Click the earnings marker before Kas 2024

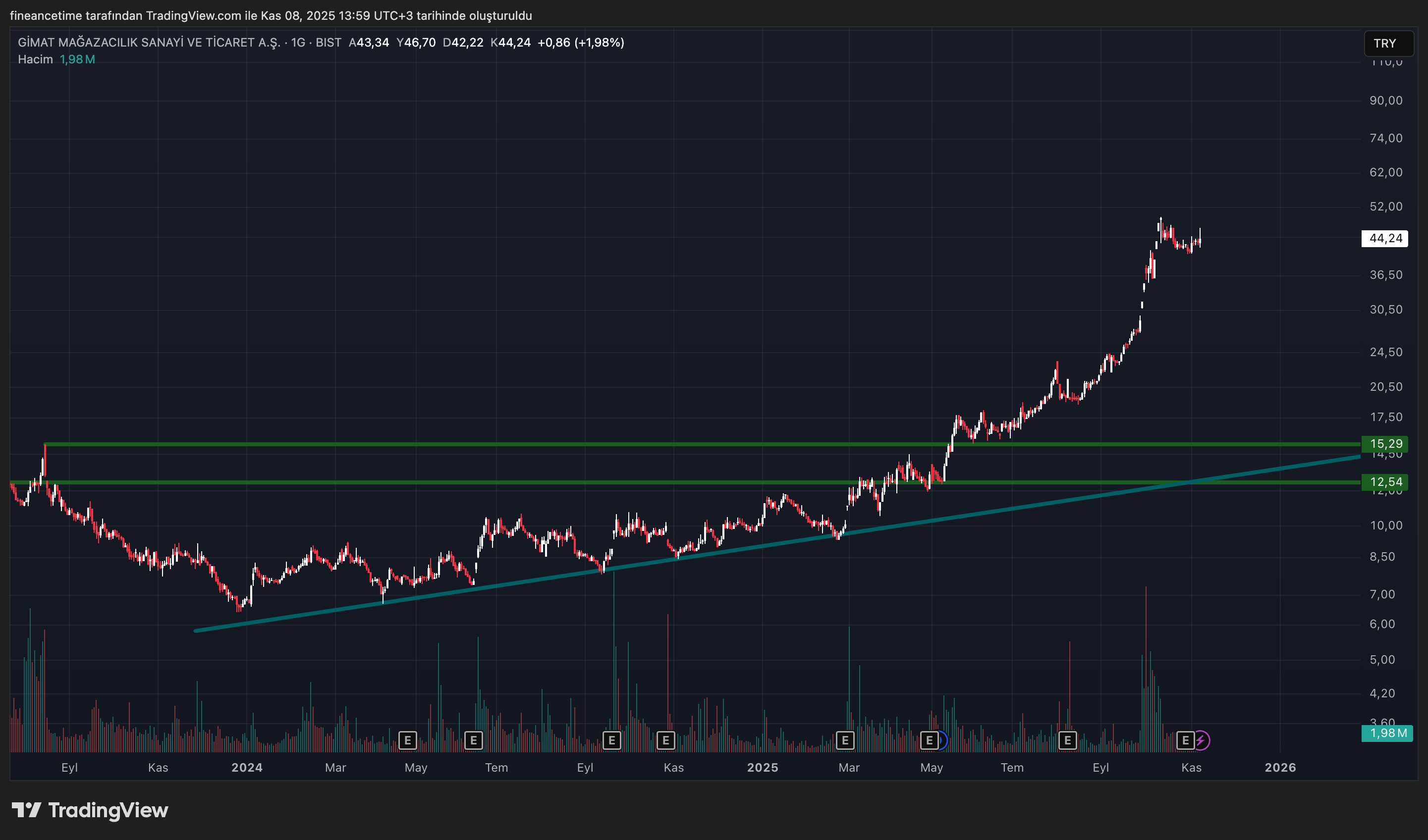pos(666,740)
